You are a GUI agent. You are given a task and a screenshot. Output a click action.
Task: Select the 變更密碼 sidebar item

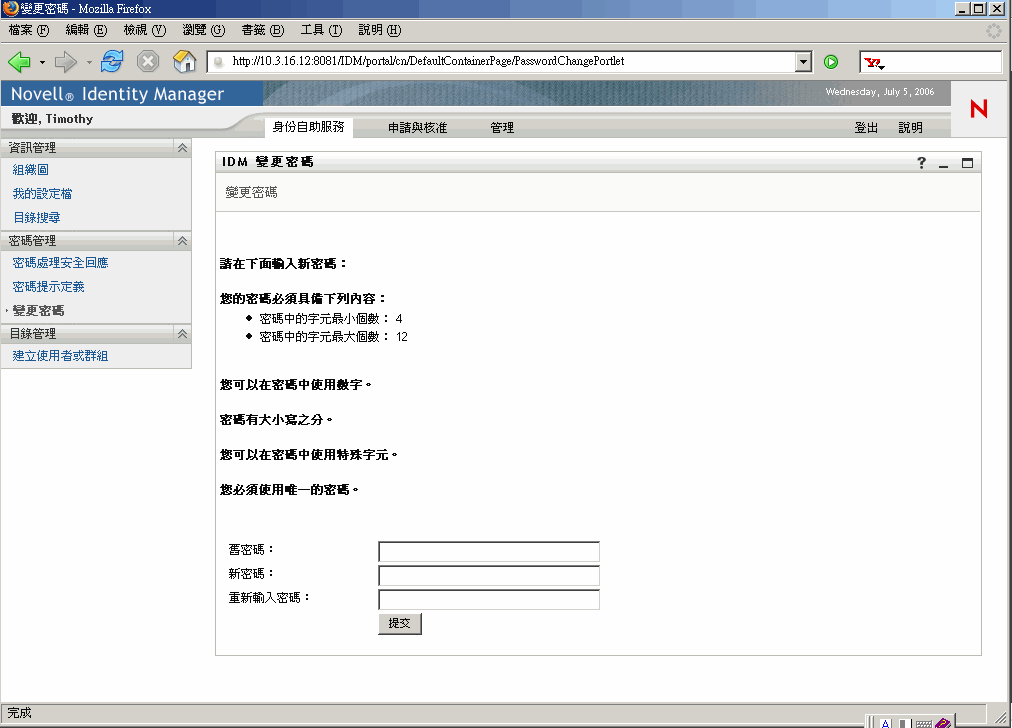(39, 310)
